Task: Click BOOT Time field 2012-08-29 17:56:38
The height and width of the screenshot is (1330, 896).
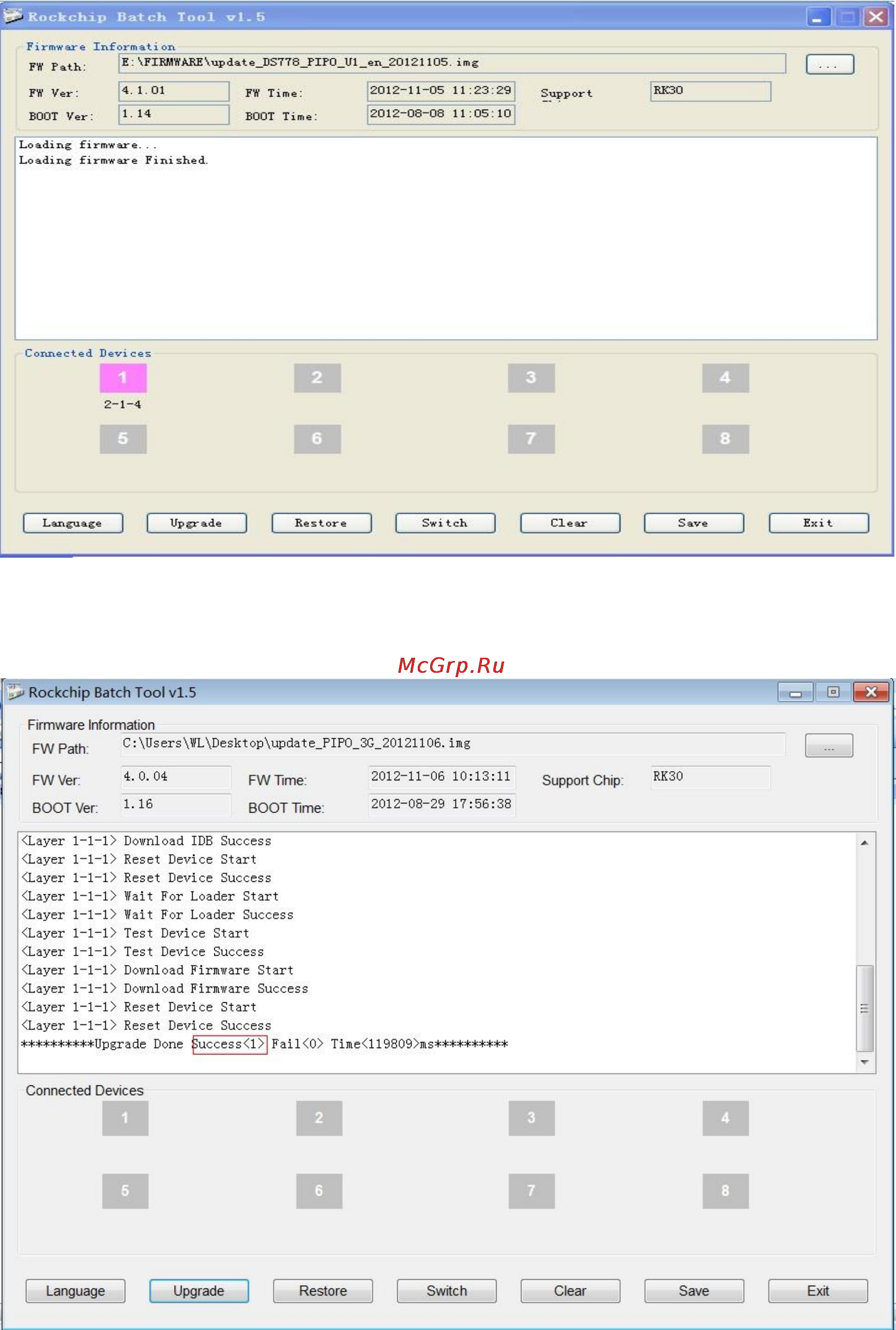Action: click(442, 805)
